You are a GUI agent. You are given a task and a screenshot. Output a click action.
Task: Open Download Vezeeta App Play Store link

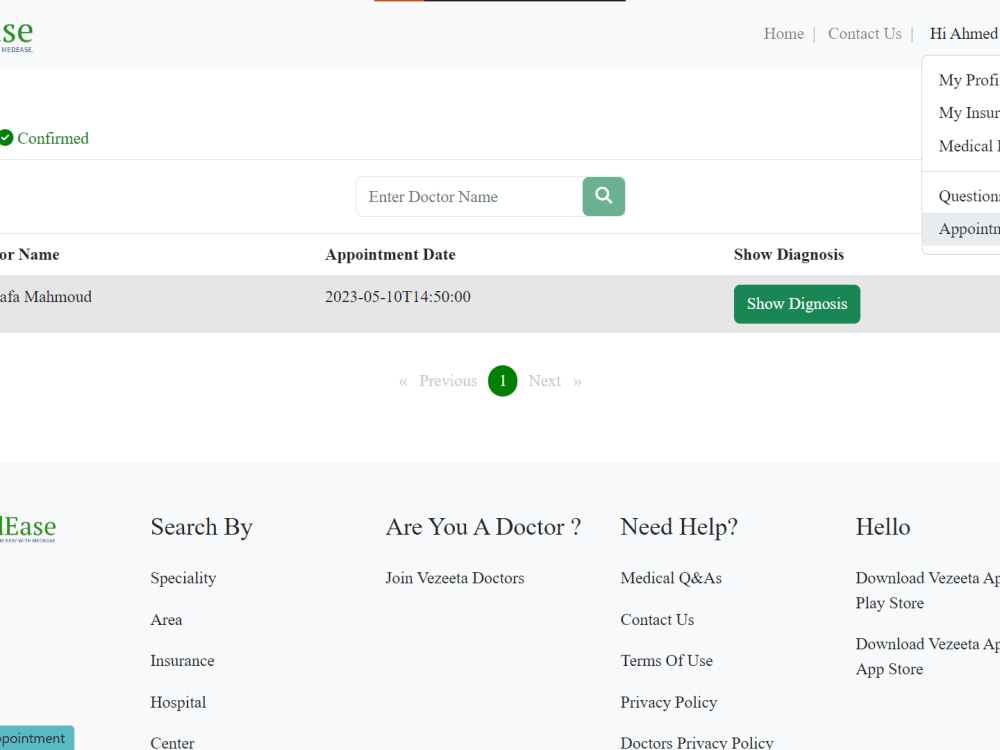pyautogui.click(x=927, y=591)
